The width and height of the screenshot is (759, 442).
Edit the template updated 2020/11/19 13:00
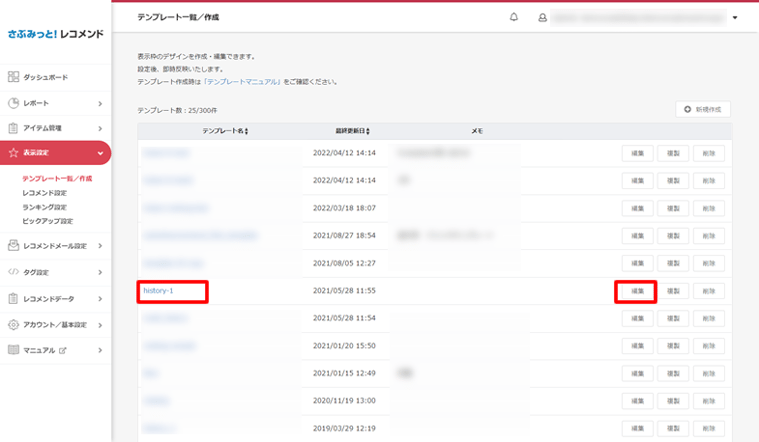click(638, 401)
